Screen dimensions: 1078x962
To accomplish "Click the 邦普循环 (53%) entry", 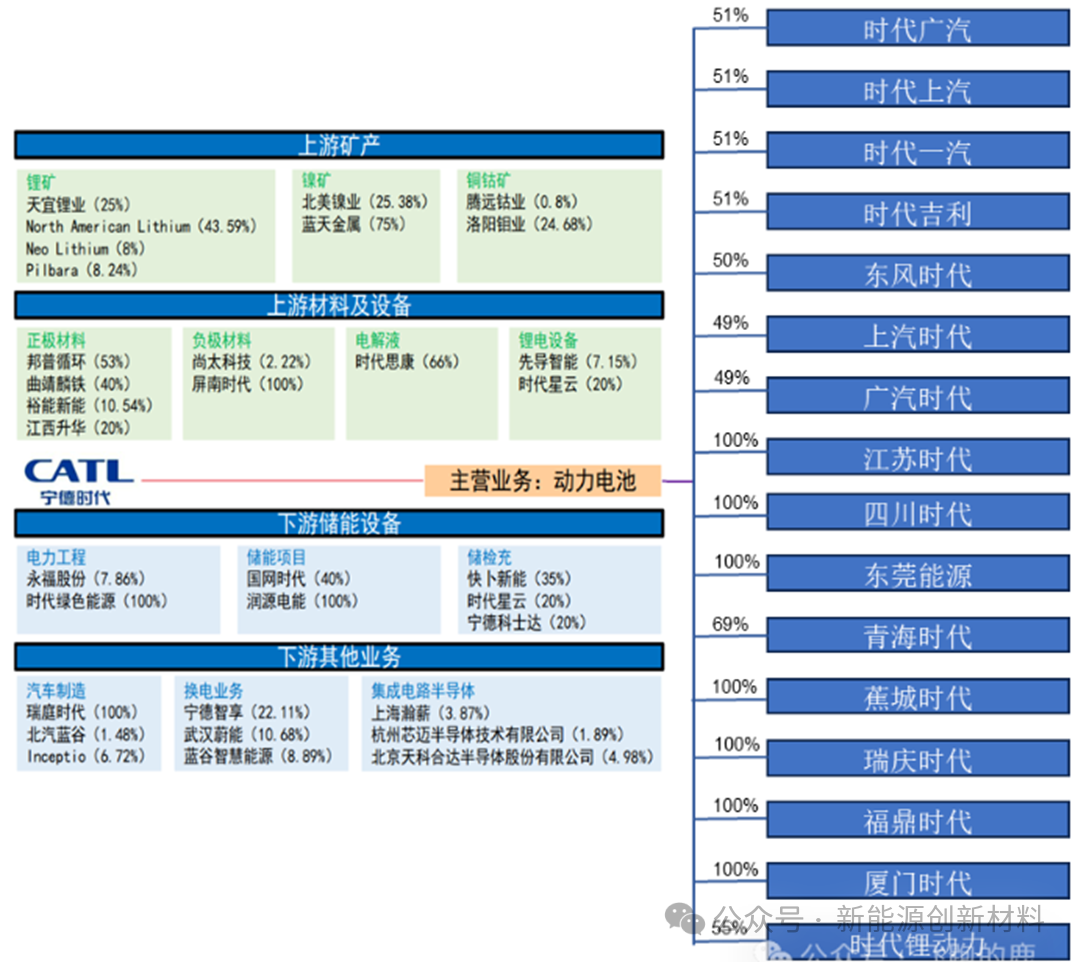I will point(78,362).
